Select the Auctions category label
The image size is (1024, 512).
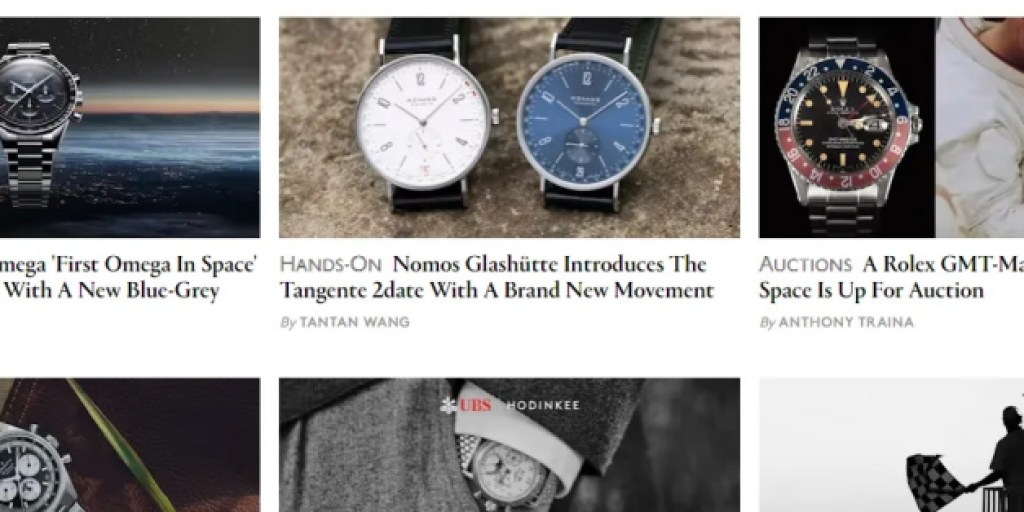[805, 264]
